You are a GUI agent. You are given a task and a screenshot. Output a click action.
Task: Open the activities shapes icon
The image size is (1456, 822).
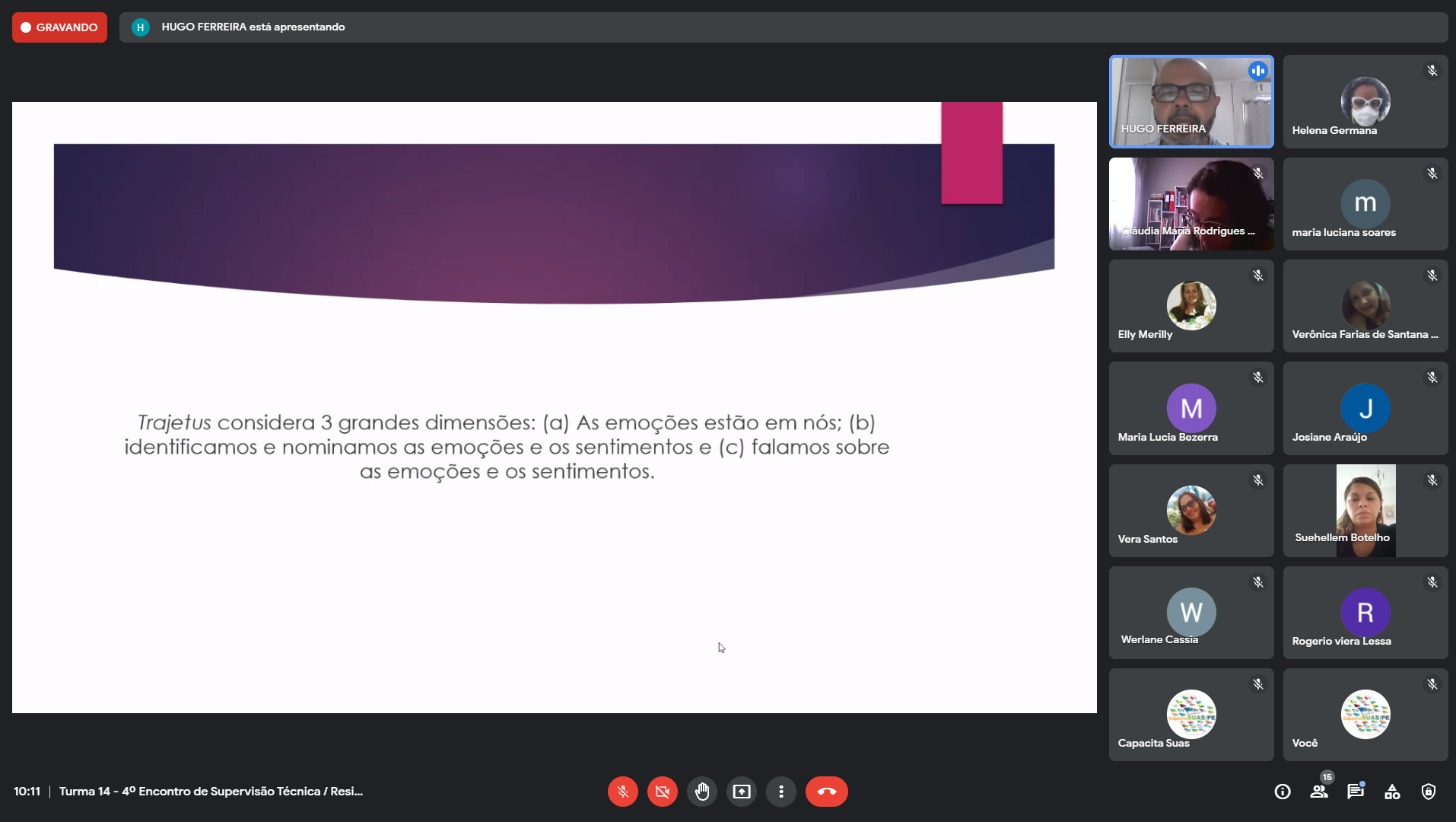[1392, 792]
